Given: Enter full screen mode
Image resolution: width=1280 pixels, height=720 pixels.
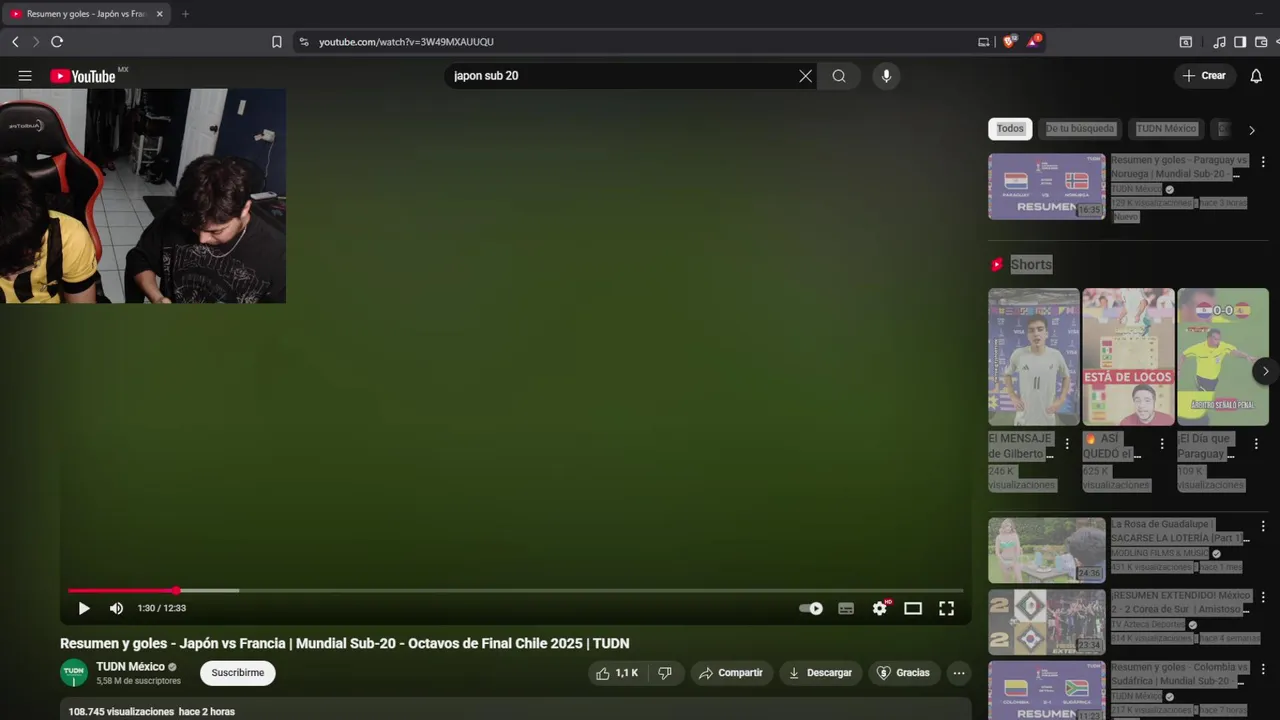Looking at the screenshot, I should click(x=946, y=608).
